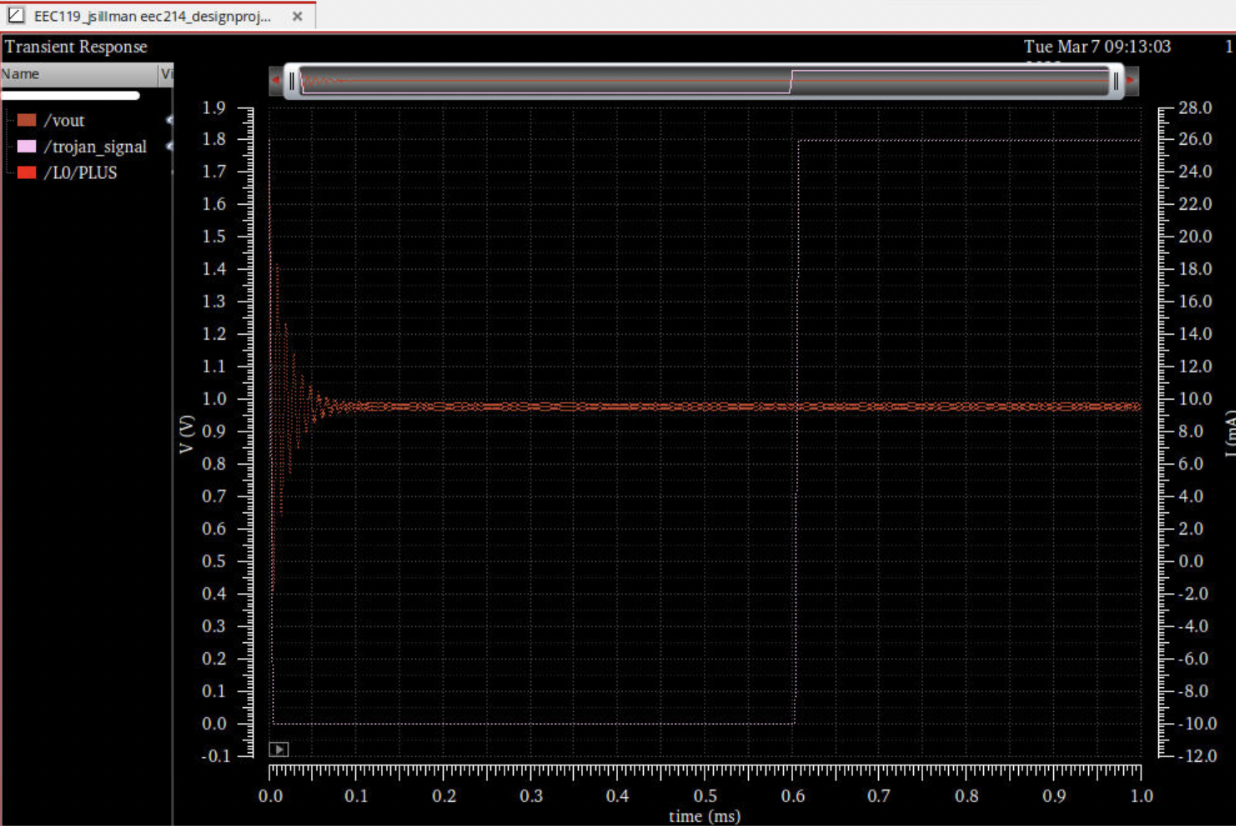Close the EEC119_jsillman tab
The width and height of the screenshot is (1236, 826).
tap(297, 17)
